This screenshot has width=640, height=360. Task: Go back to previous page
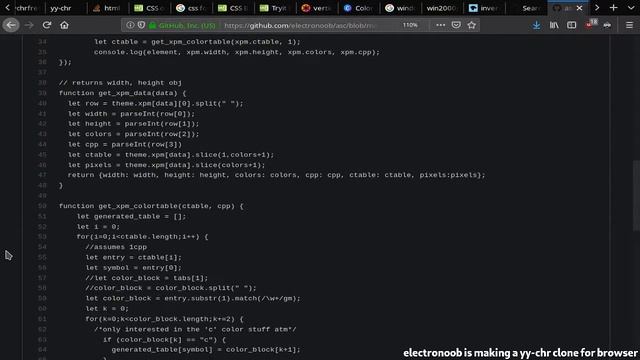11,25
